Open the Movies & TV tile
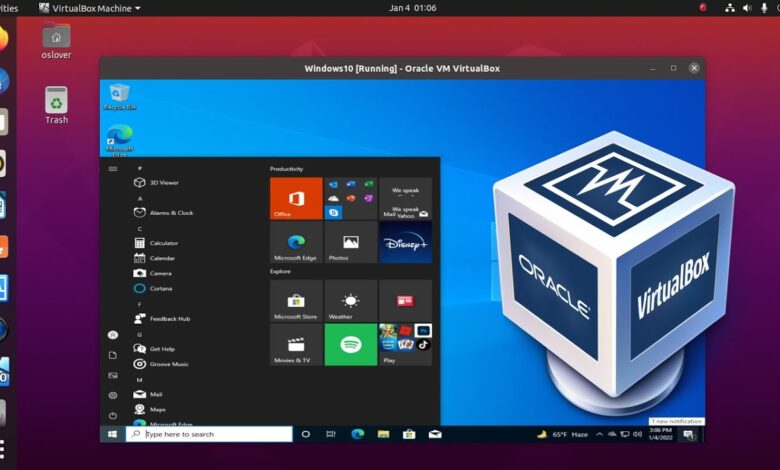Screen dimensions: 780x470 point(296,345)
